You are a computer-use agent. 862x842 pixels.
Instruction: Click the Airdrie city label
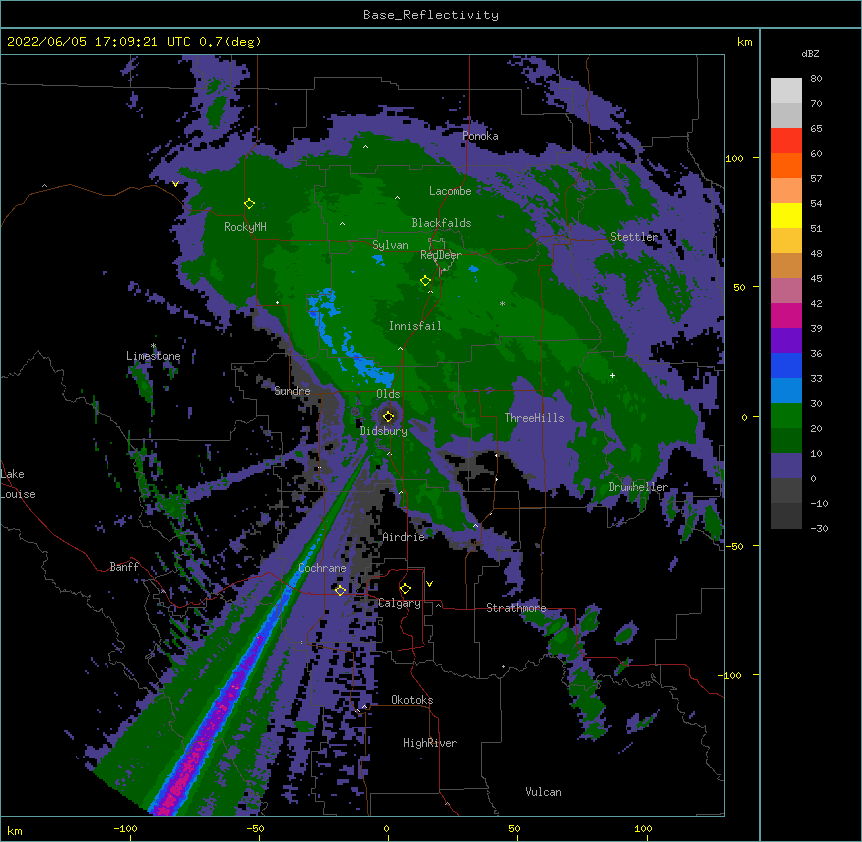click(404, 537)
